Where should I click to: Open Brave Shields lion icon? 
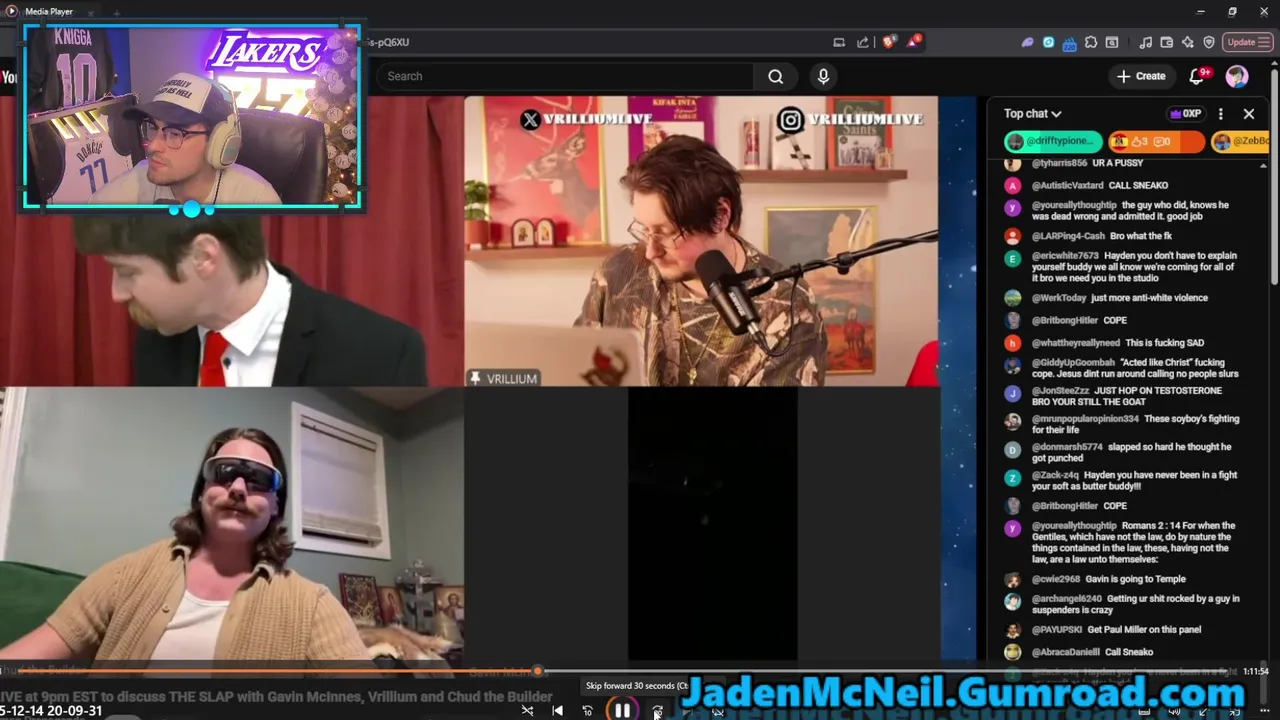pyautogui.click(x=888, y=42)
